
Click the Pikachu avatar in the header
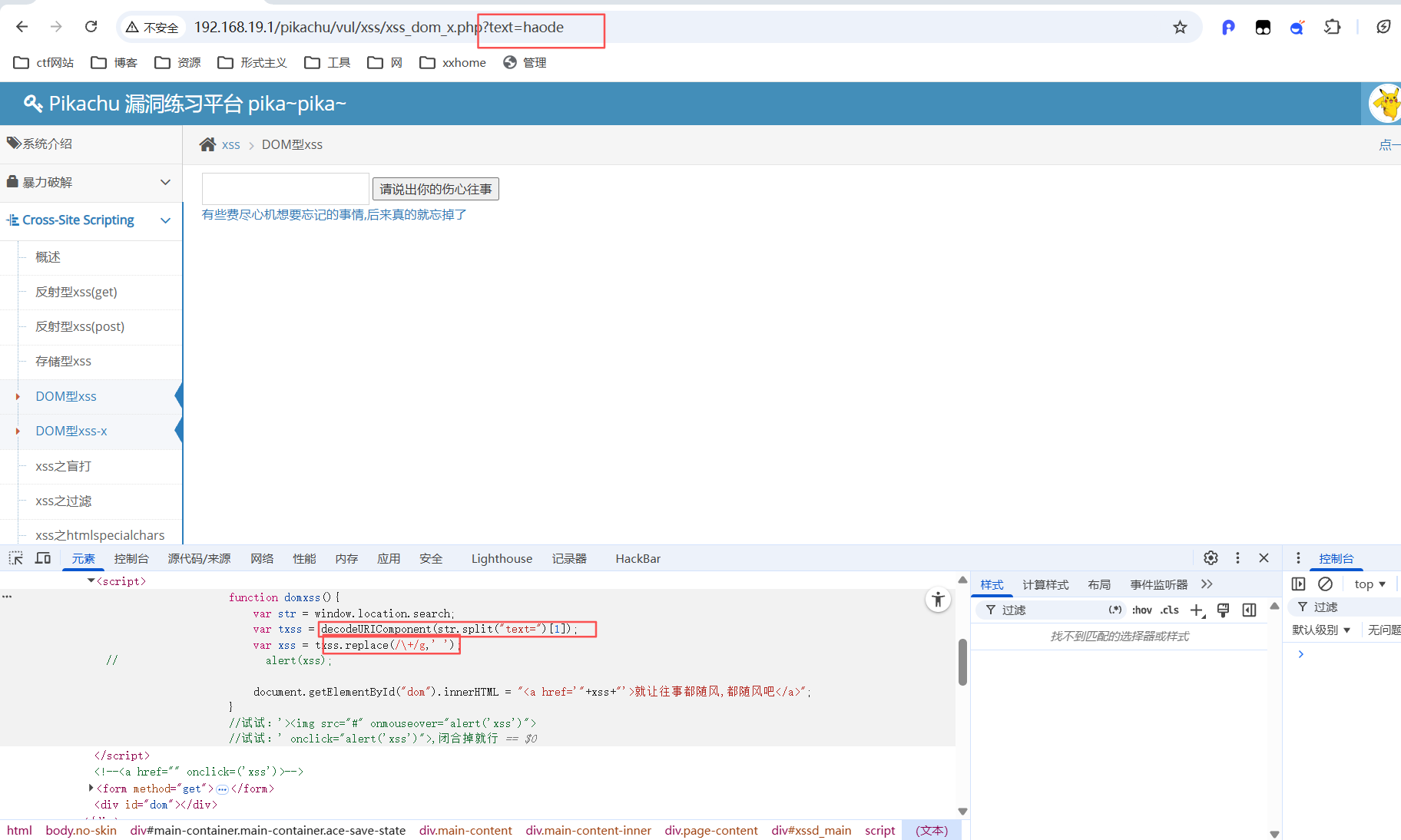coord(1386,104)
